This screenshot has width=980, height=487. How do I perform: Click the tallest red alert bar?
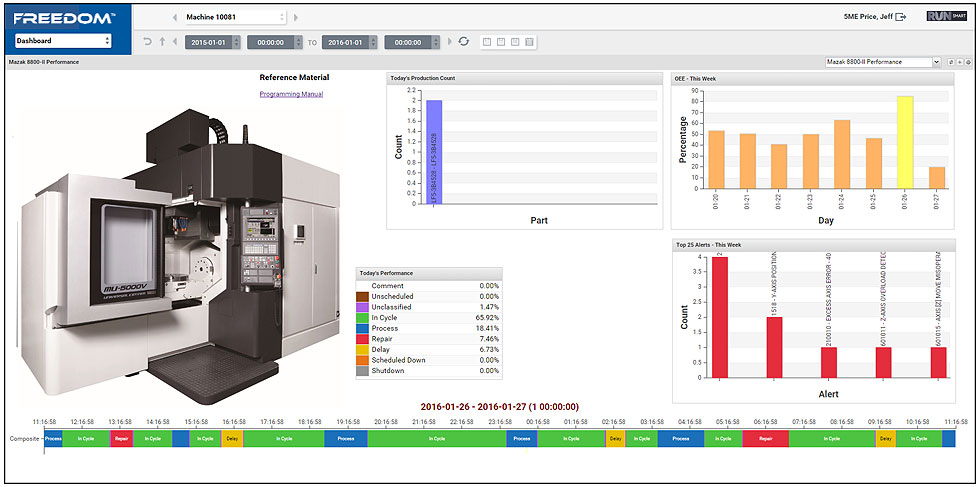pos(720,318)
